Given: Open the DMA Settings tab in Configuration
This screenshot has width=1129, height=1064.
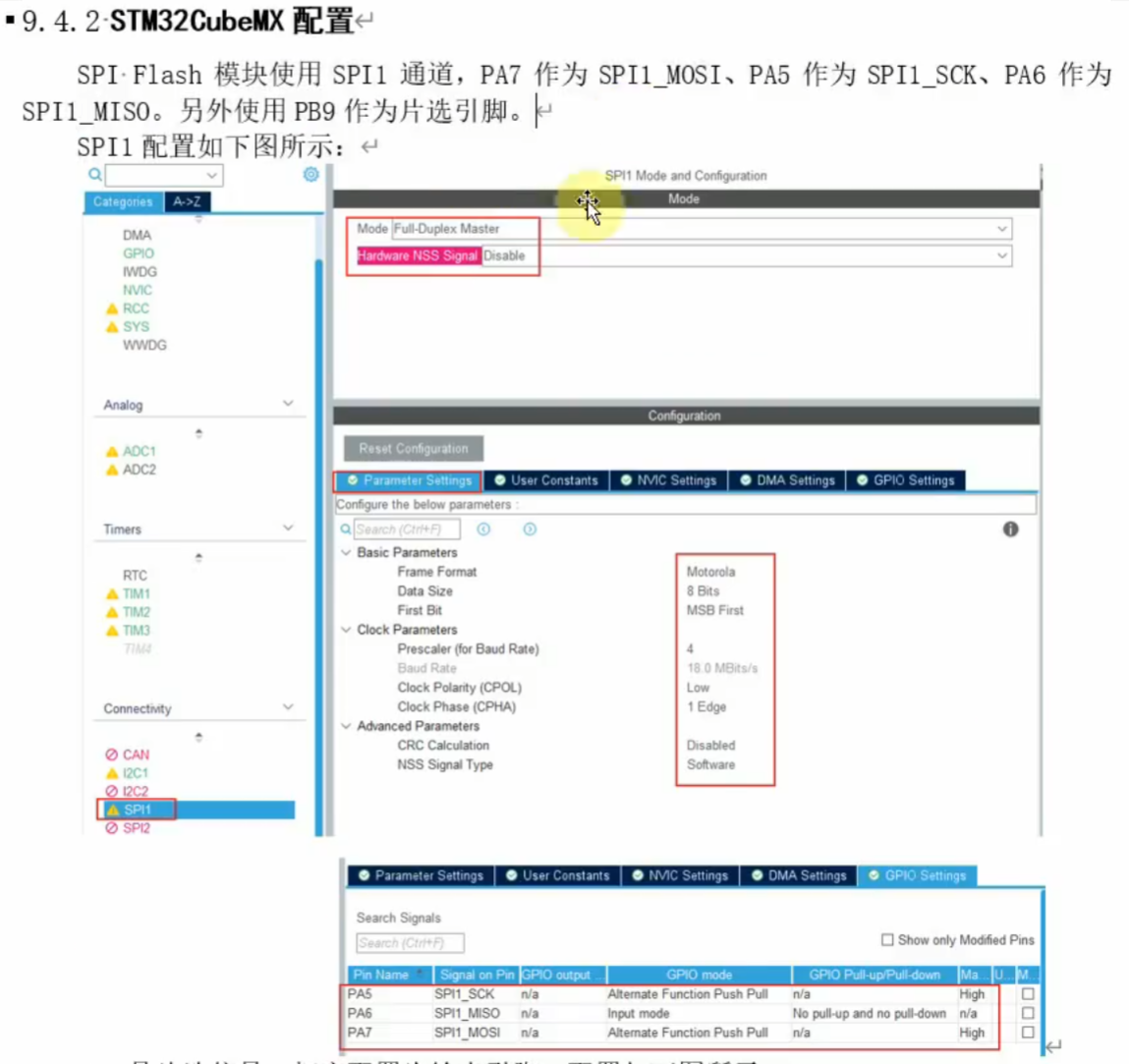Looking at the screenshot, I should pos(788,480).
